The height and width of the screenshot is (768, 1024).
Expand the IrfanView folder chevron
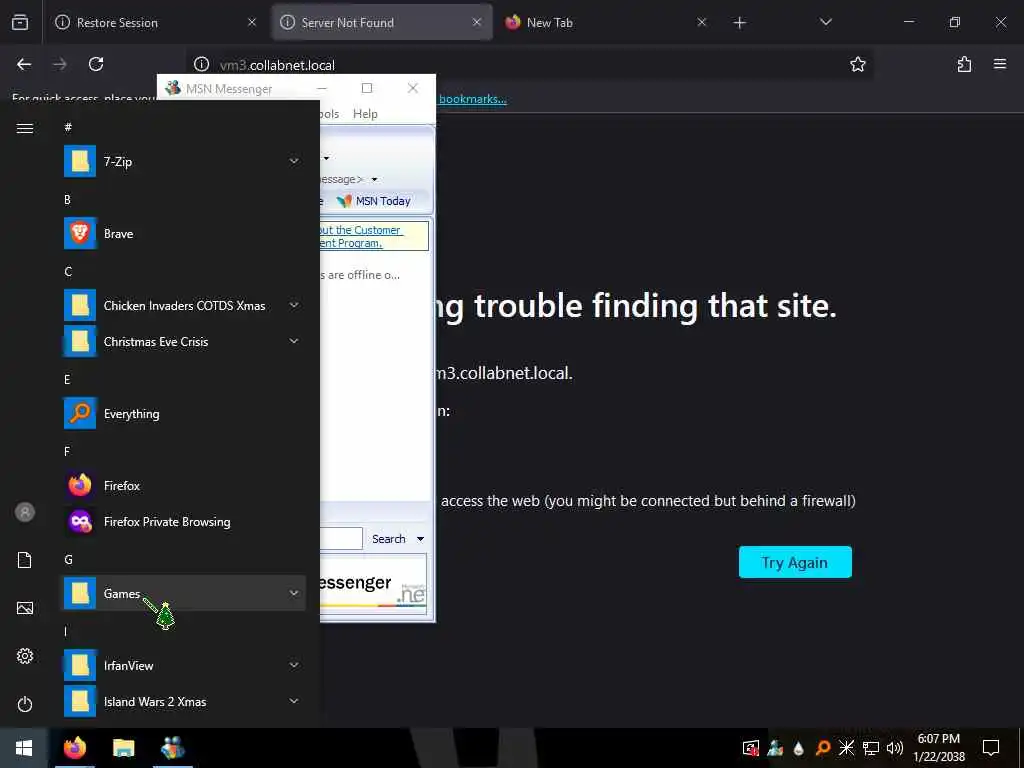pos(294,665)
